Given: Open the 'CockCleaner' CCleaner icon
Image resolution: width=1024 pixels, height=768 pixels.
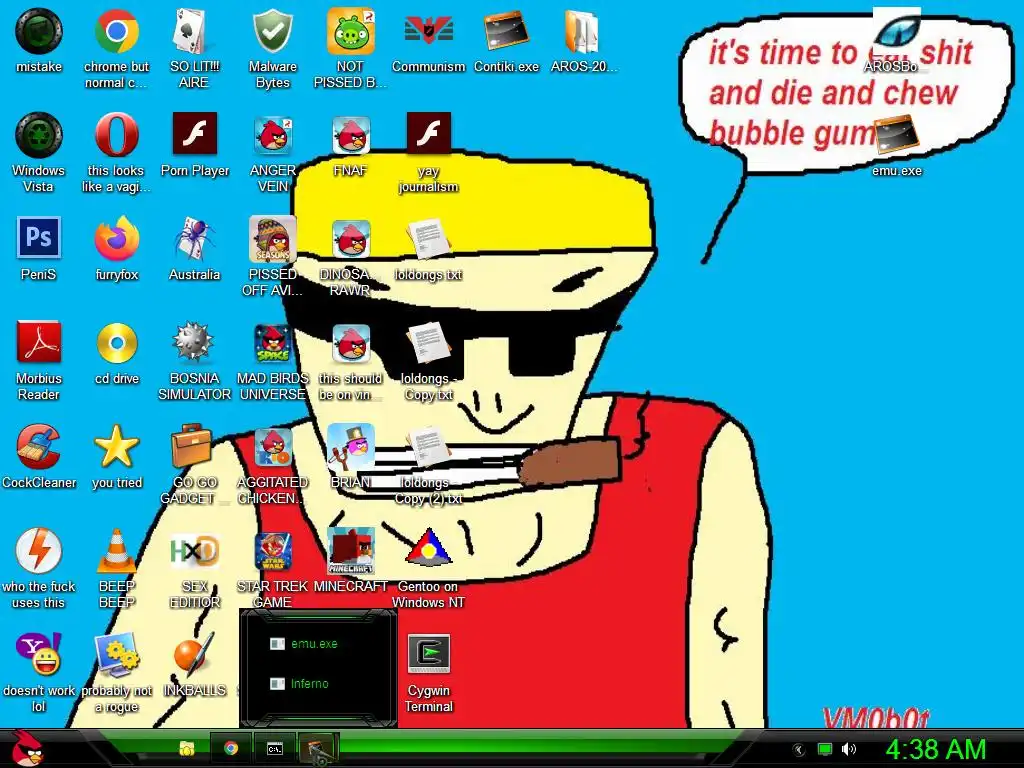Looking at the screenshot, I should point(39,447).
